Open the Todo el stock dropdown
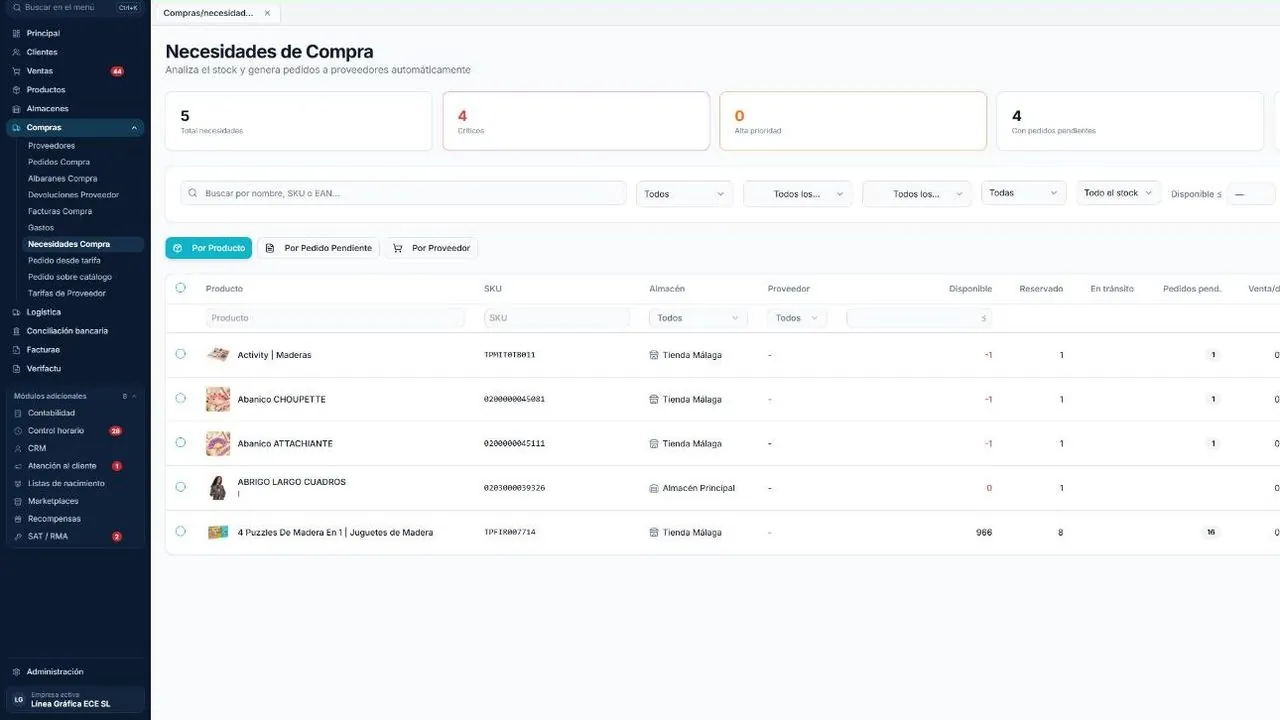The height and width of the screenshot is (720, 1280). click(1118, 193)
